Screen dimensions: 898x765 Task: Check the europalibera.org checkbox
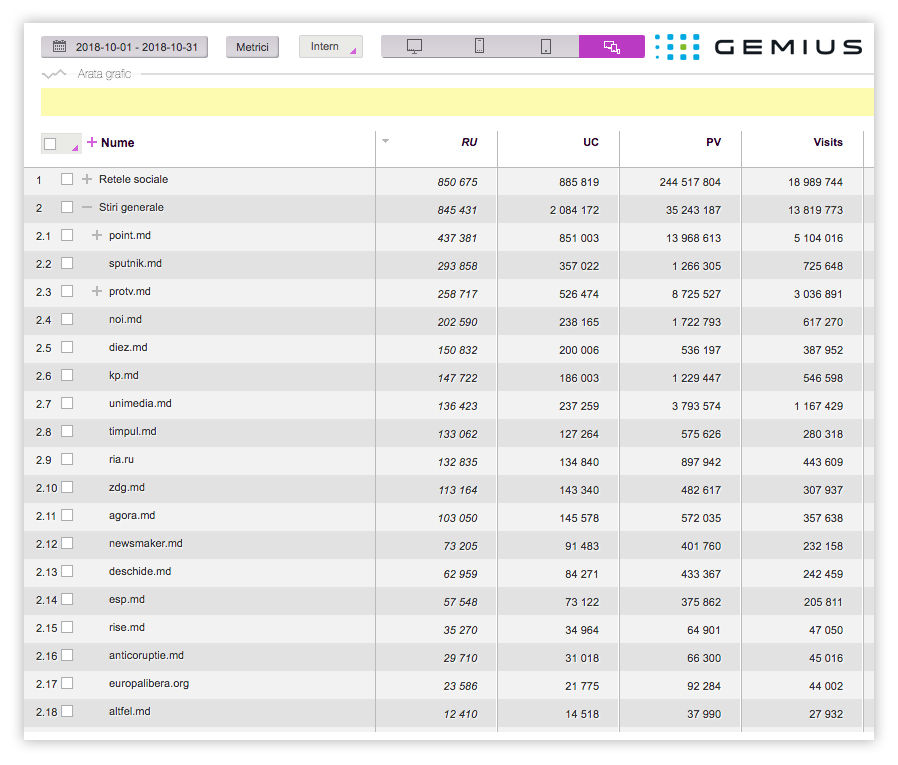click(67, 684)
